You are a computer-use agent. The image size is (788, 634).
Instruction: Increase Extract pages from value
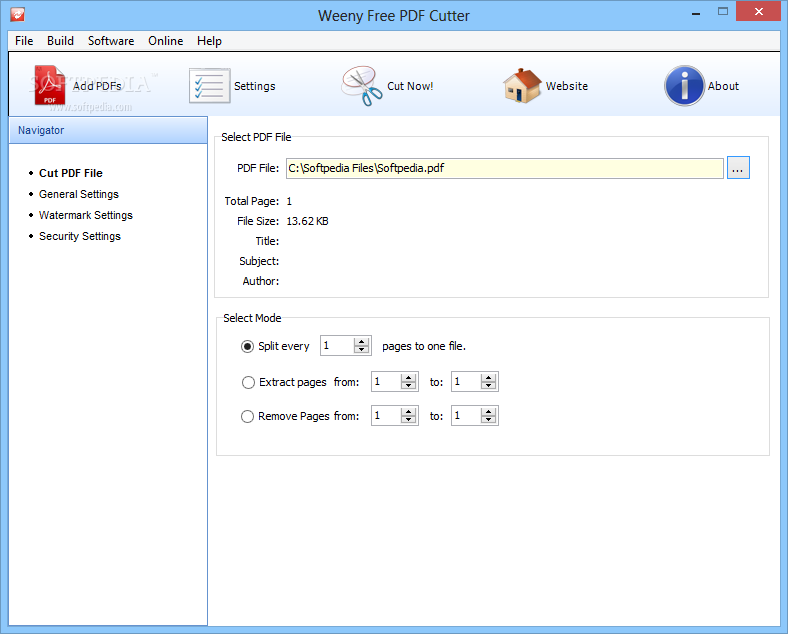point(409,378)
